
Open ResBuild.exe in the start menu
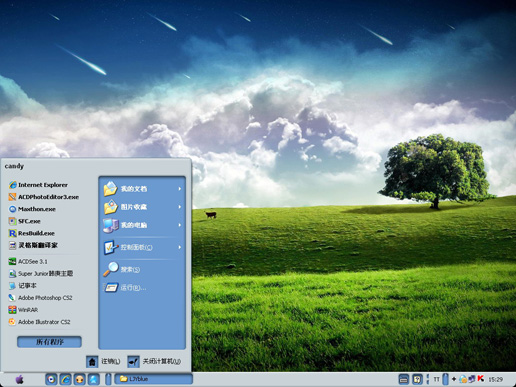click(x=32, y=233)
